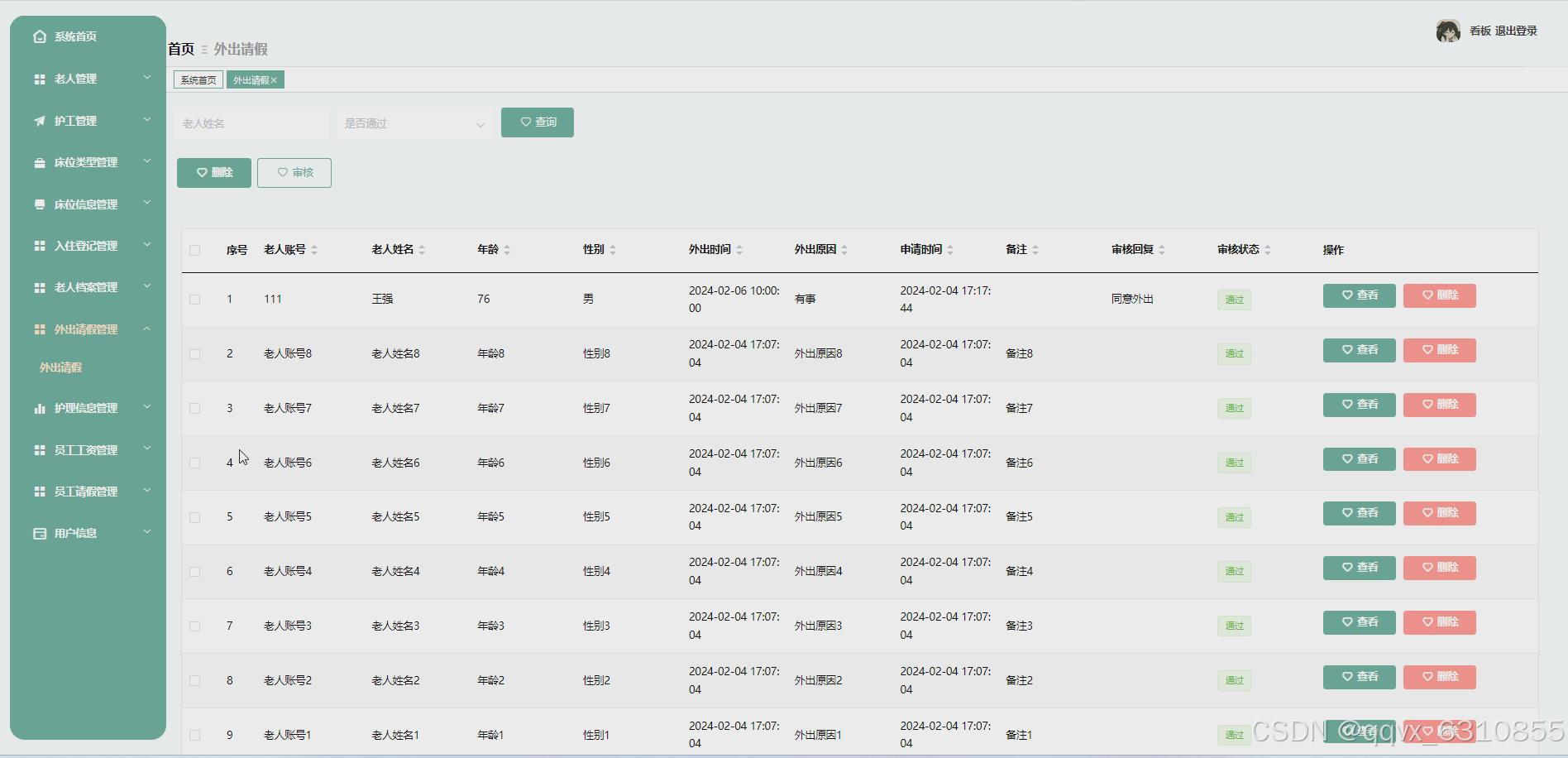Sort by 外出时间 column arrows
This screenshot has width=1568, height=758.
pos(739,250)
